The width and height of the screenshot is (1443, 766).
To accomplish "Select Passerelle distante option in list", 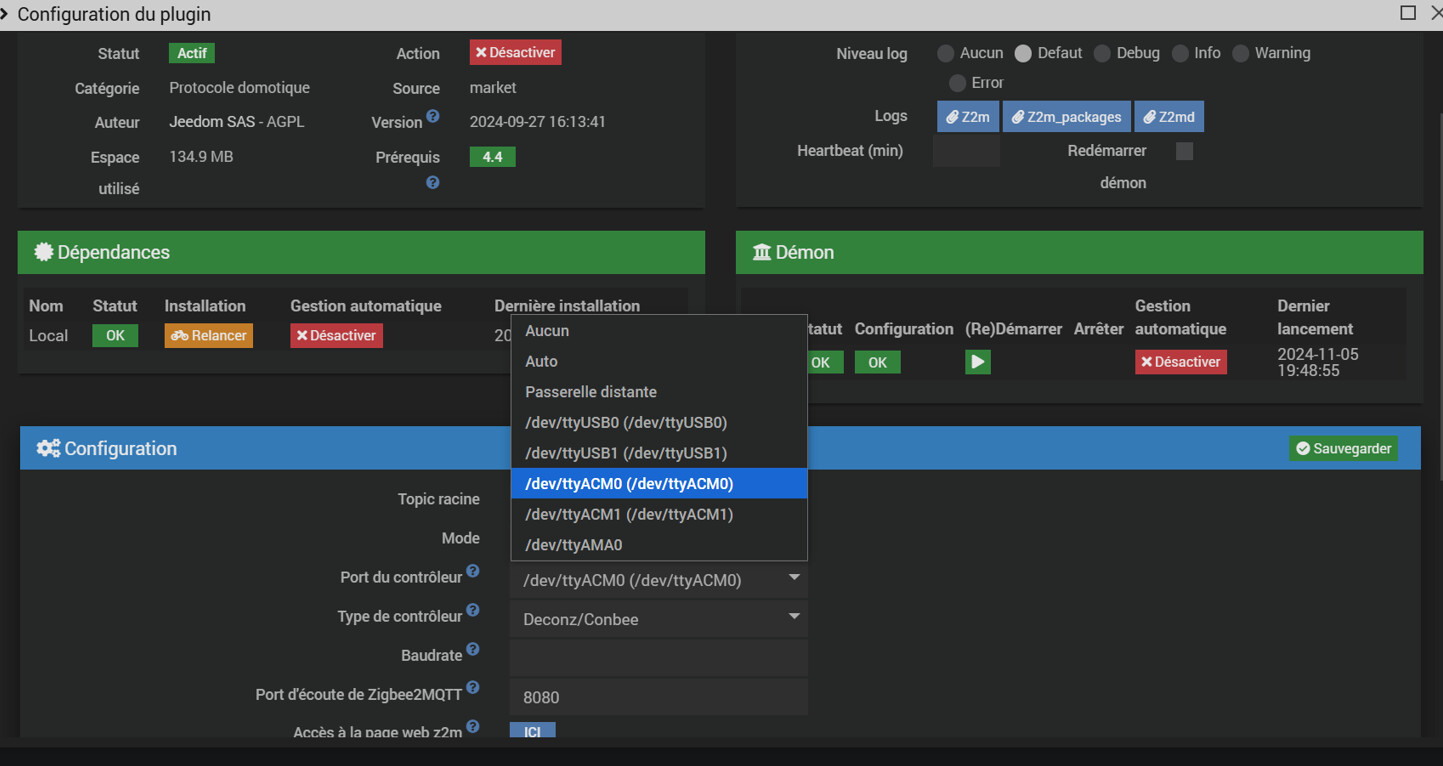I will 591,392.
